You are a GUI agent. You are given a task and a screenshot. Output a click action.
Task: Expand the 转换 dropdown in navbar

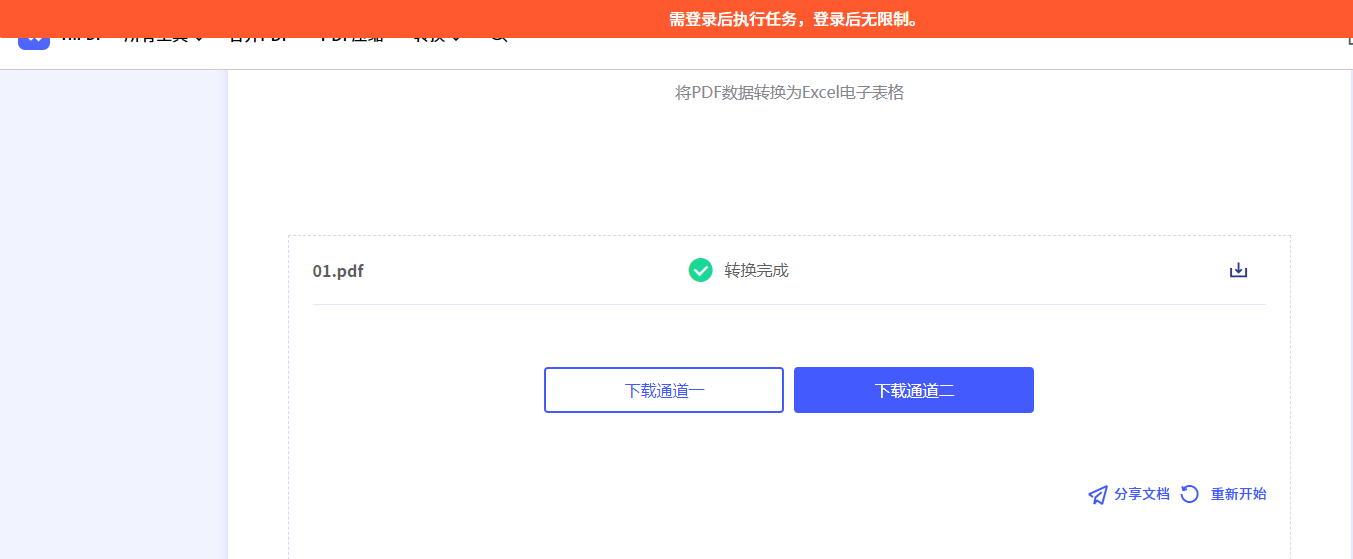coord(437,40)
